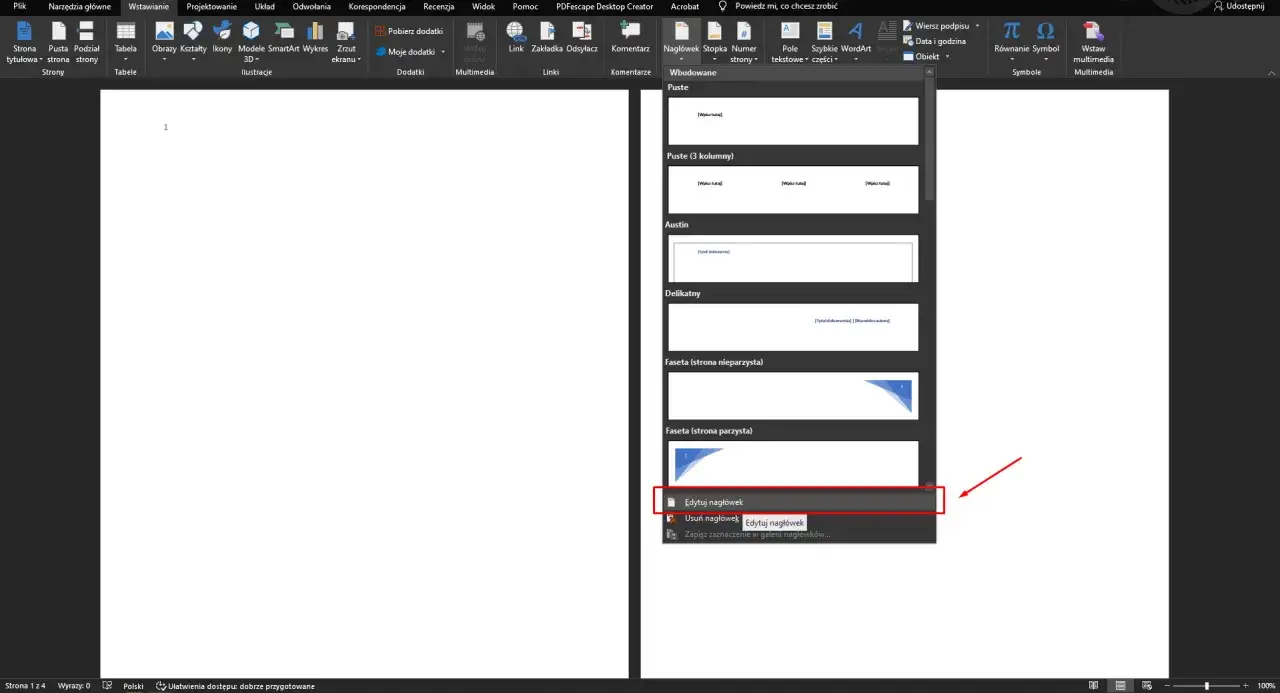Insert a cross-reference with Odsyłacz

pos(582,38)
